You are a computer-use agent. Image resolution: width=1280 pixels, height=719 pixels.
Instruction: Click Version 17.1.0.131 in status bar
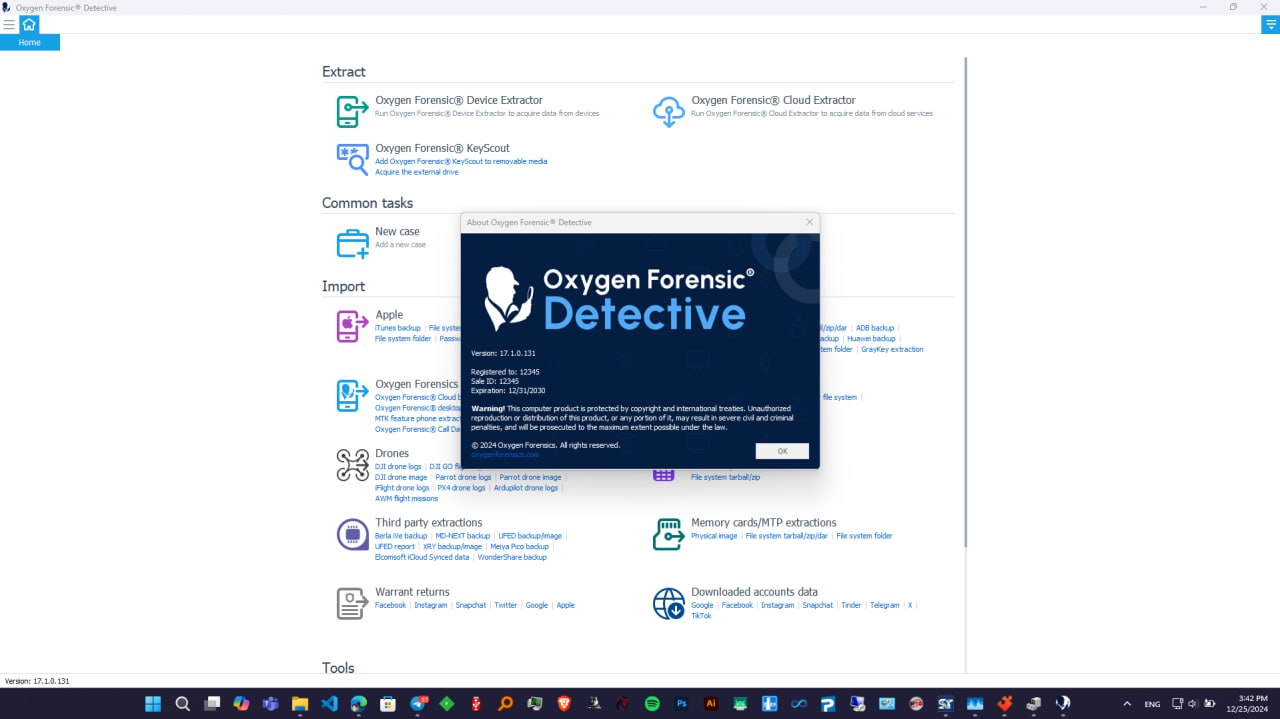click(x=37, y=681)
